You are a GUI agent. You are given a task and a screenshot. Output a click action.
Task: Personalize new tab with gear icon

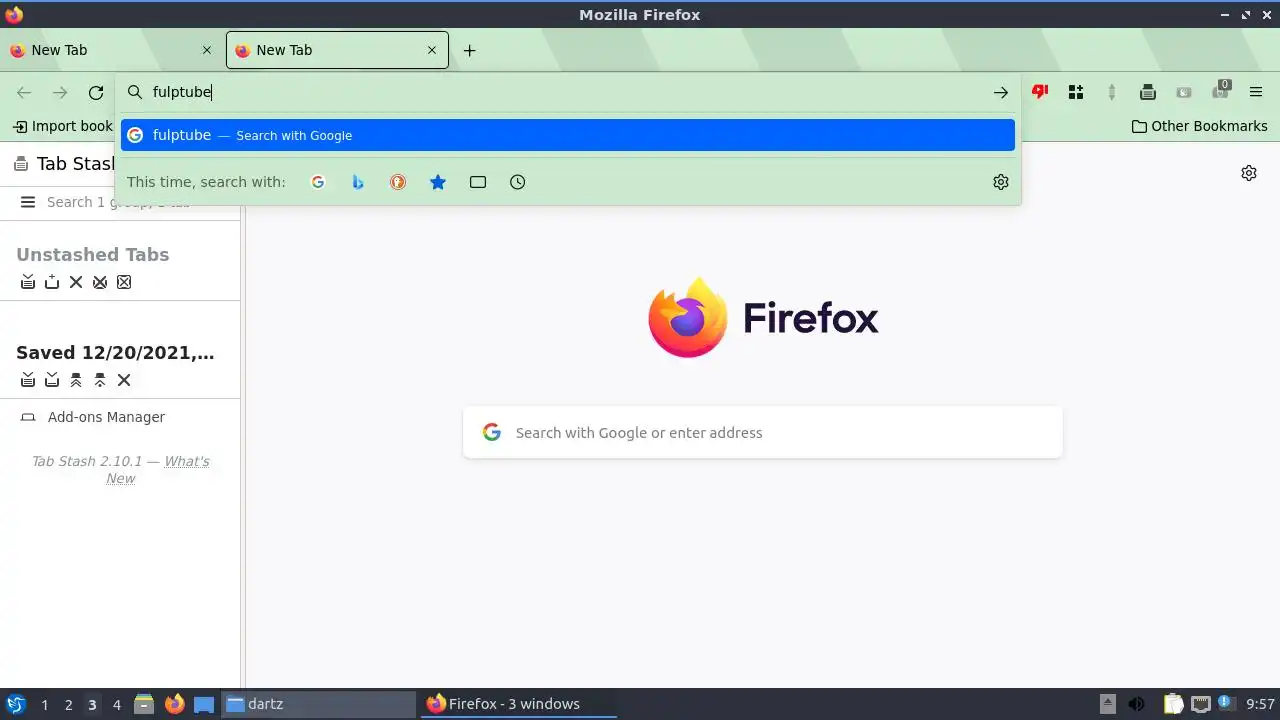(x=1249, y=173)
